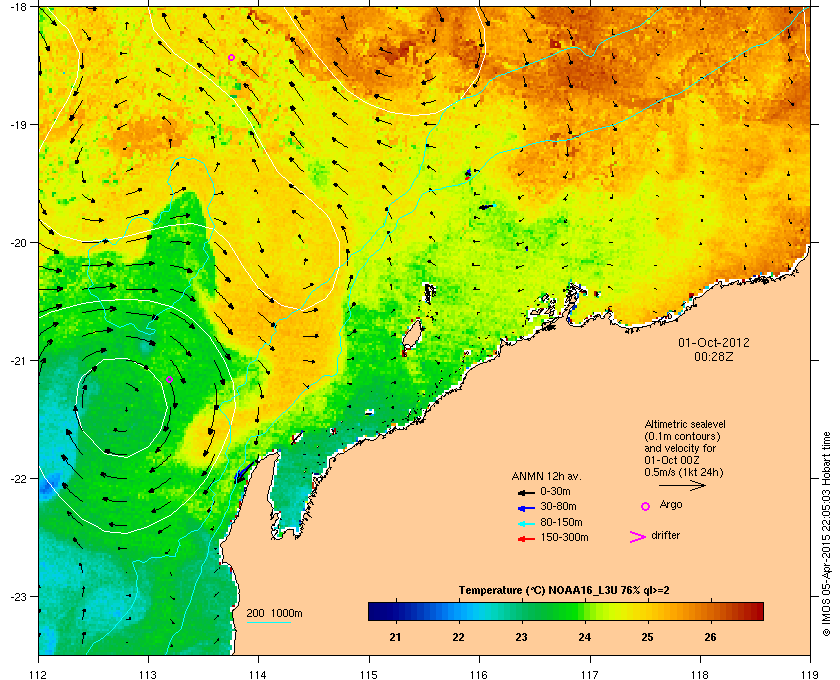Click the black 0-30m arrow legend symbol
The width and height of the screenshot is (840, 680).
[x=526, y=492]
